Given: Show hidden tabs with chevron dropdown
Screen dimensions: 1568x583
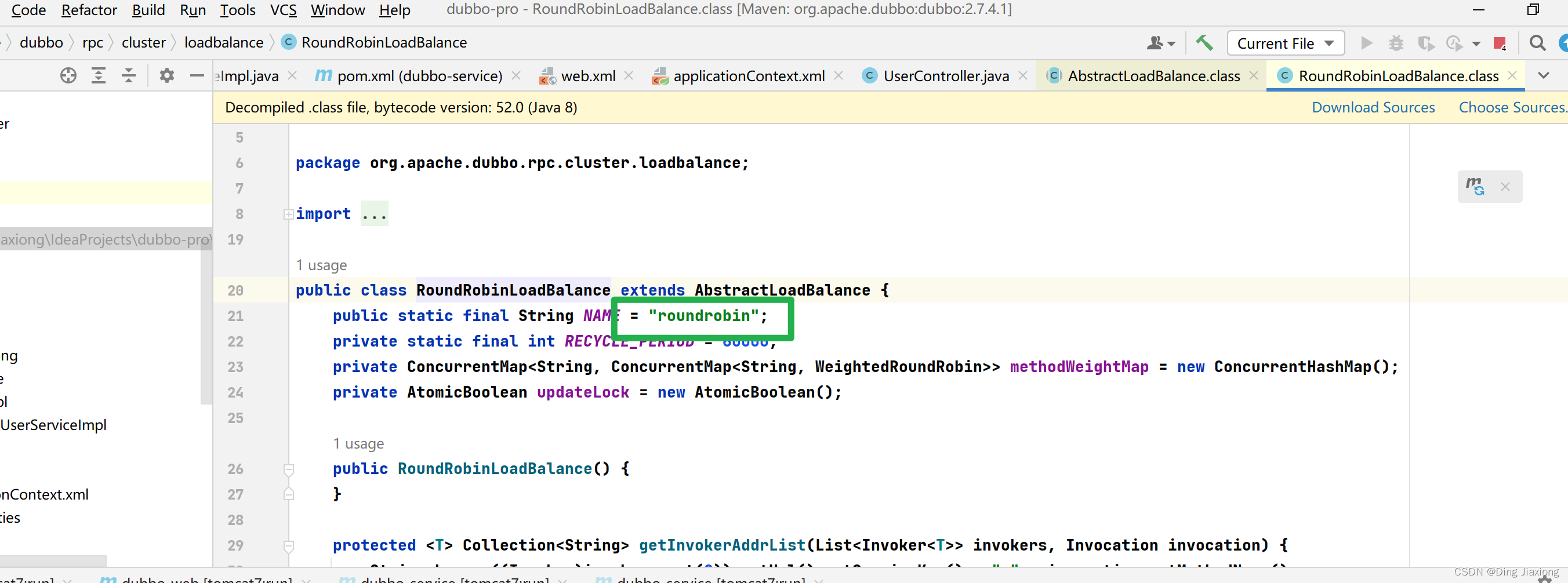Looking at the screenshot, I should point(1543,75).
